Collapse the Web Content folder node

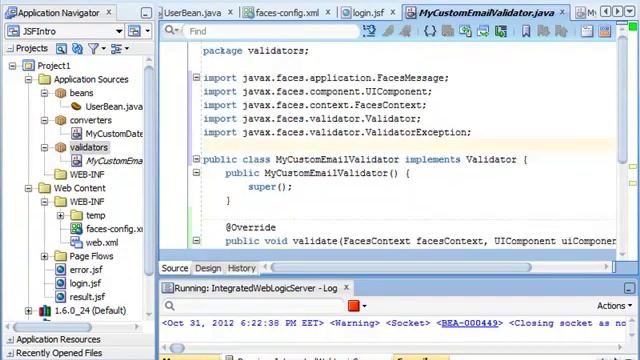[28, 188]
